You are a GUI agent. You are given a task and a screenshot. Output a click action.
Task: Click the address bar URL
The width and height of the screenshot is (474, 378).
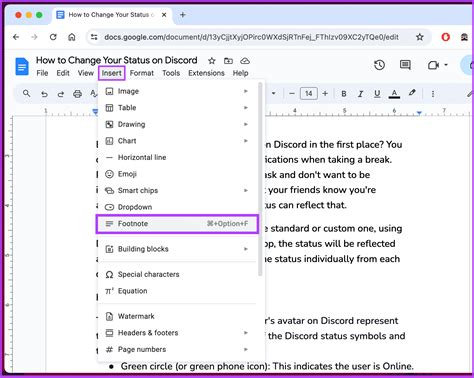pos(251,37)
